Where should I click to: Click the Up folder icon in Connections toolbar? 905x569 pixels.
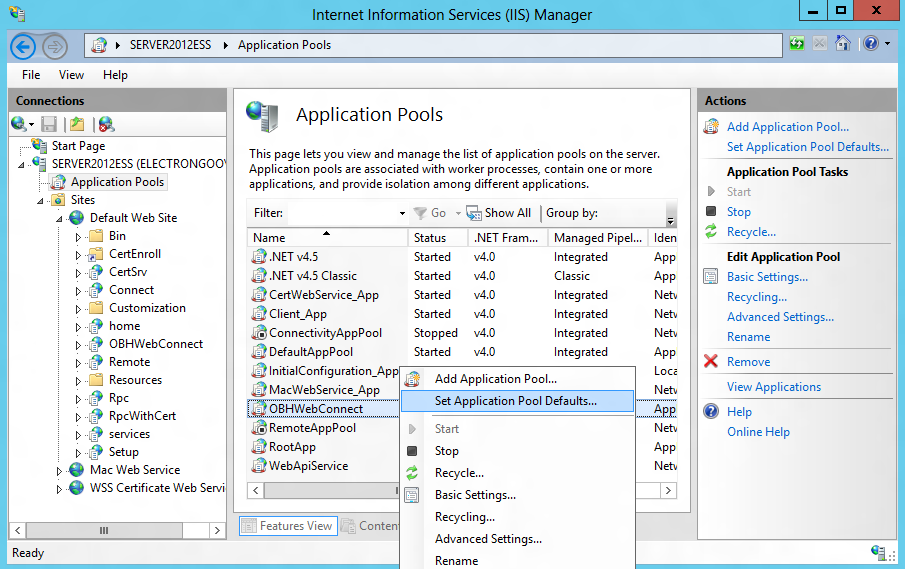(77, 123)
